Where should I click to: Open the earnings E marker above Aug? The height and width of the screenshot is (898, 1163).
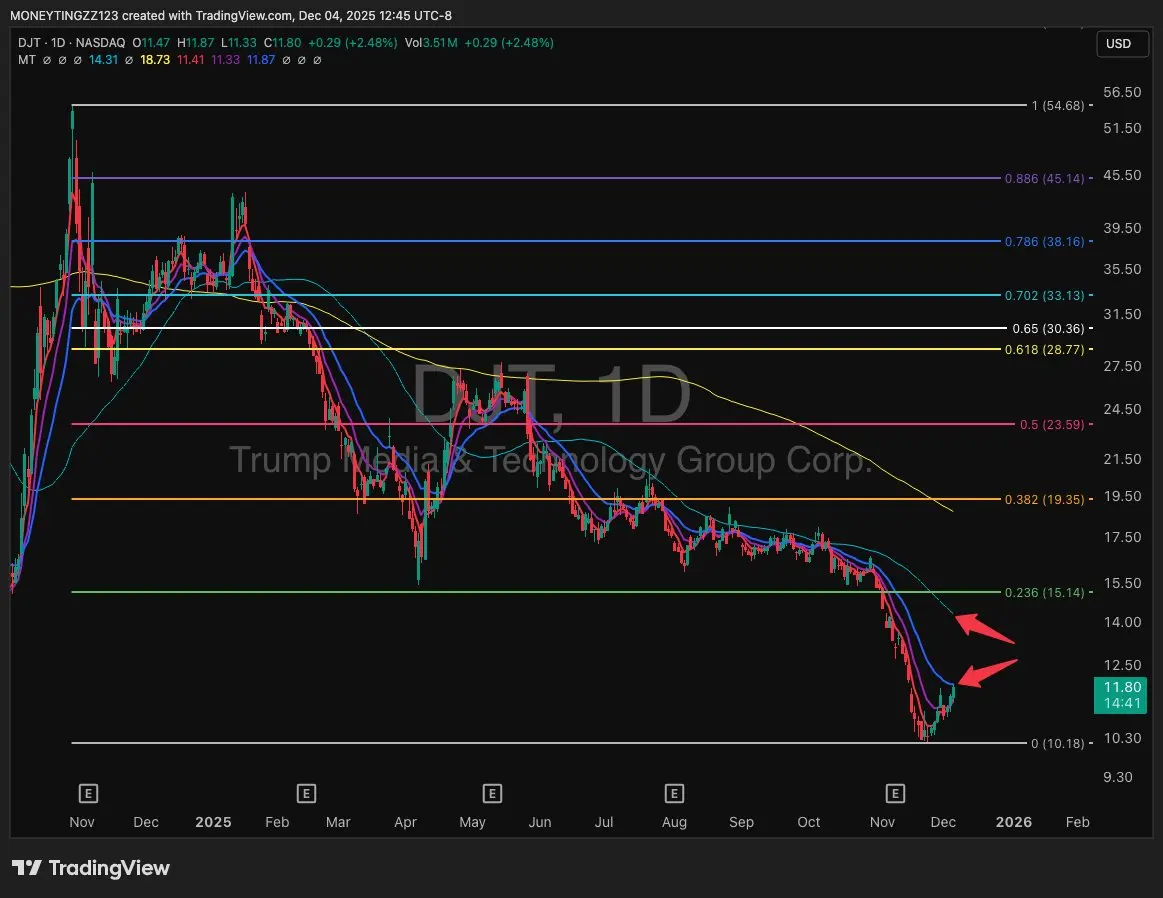tap(674, 794)
